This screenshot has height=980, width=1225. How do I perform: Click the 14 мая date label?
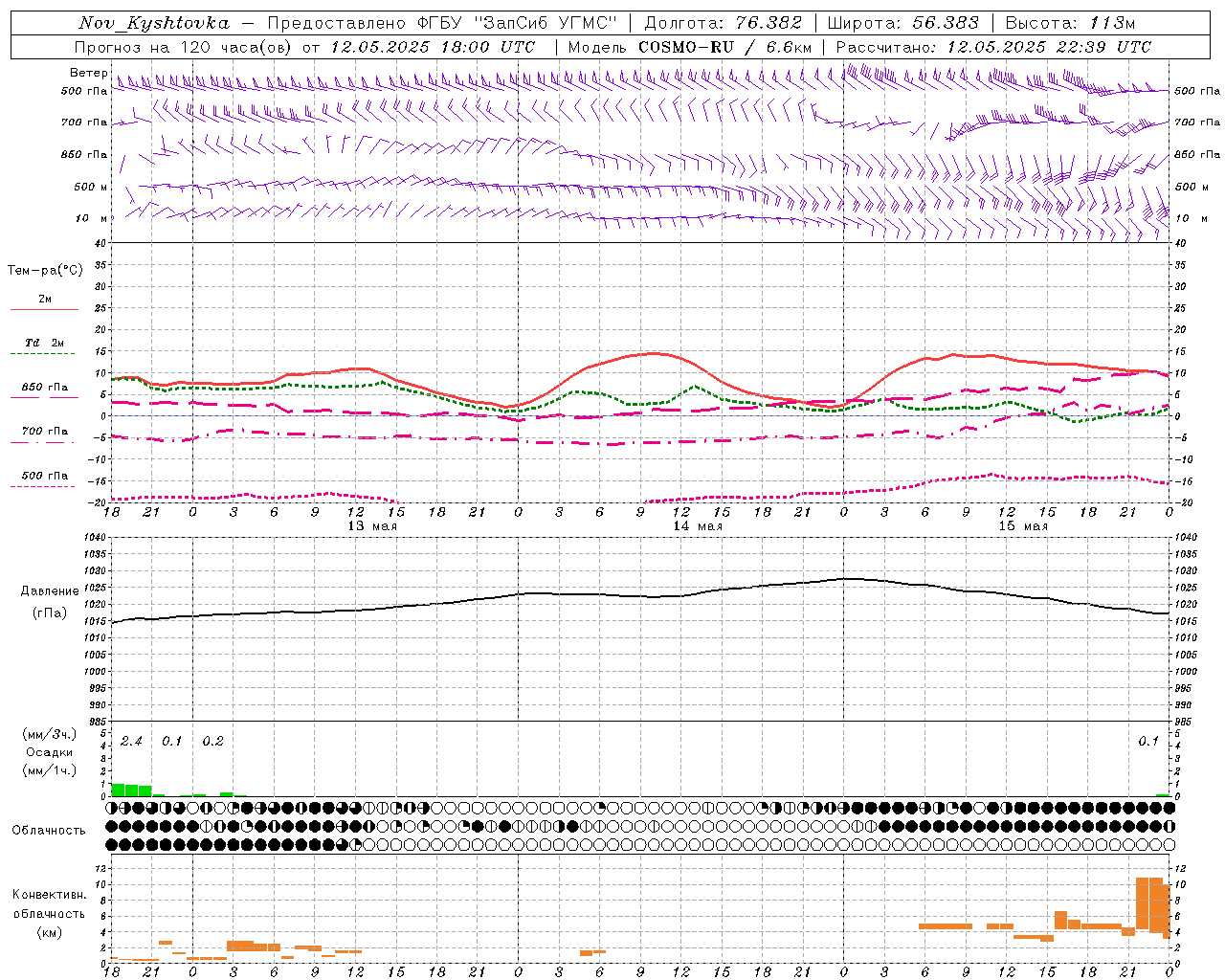pos(697,526)
